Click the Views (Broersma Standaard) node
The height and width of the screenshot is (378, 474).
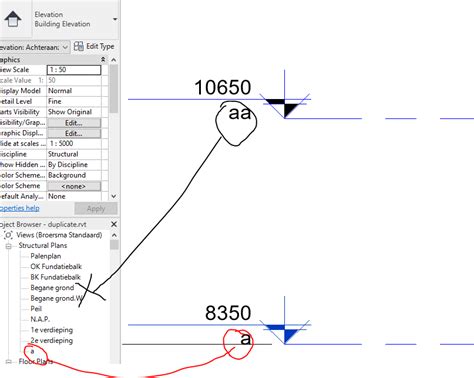pos(59,235)
